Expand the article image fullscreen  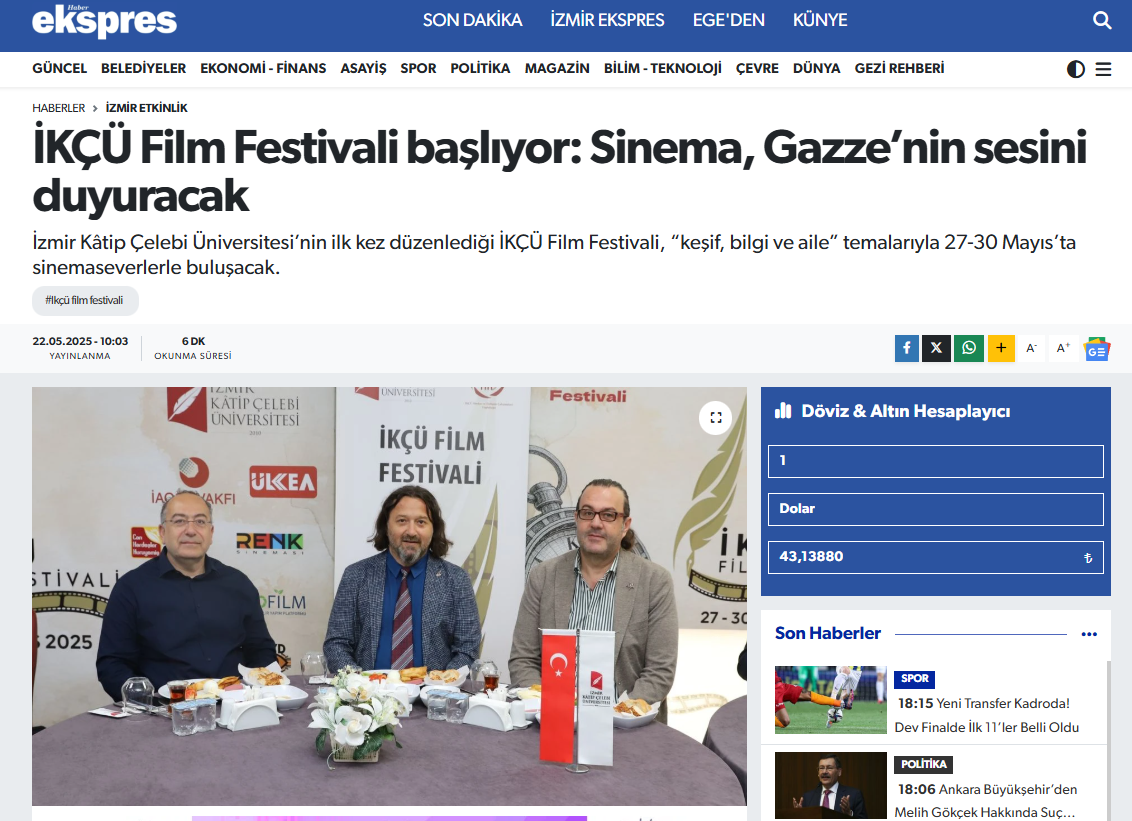[715, 417]
